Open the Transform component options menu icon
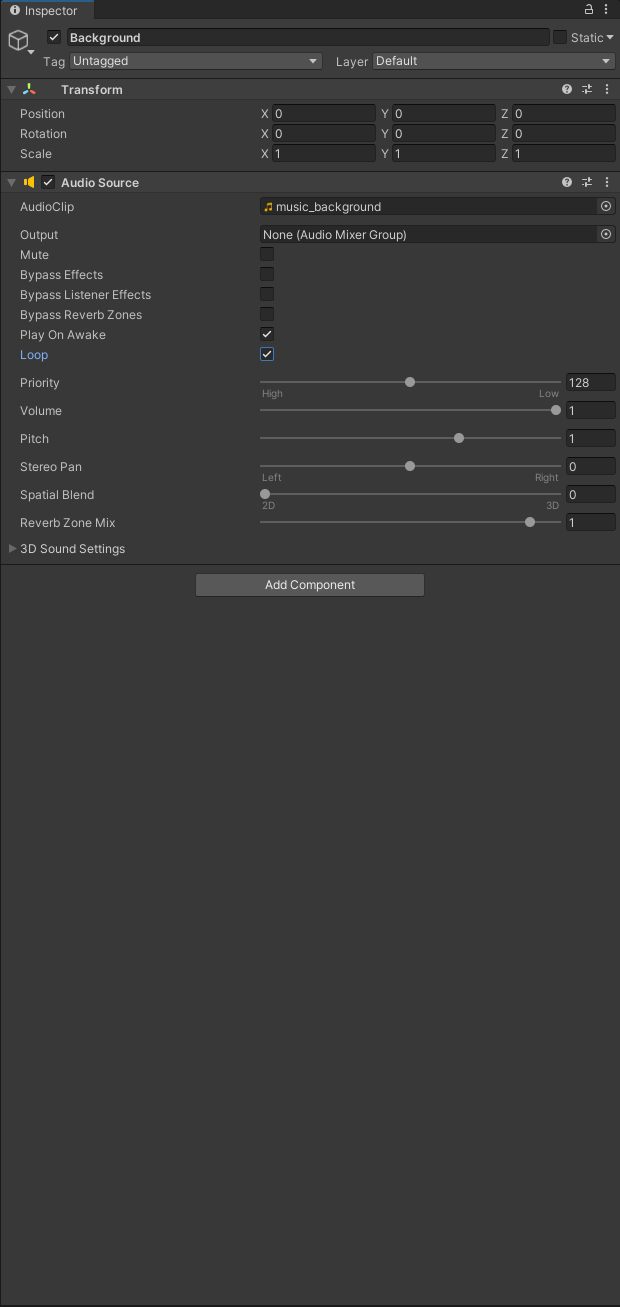Image resolution: width=620 pixels, height=1307 pixels. (607, 89)
